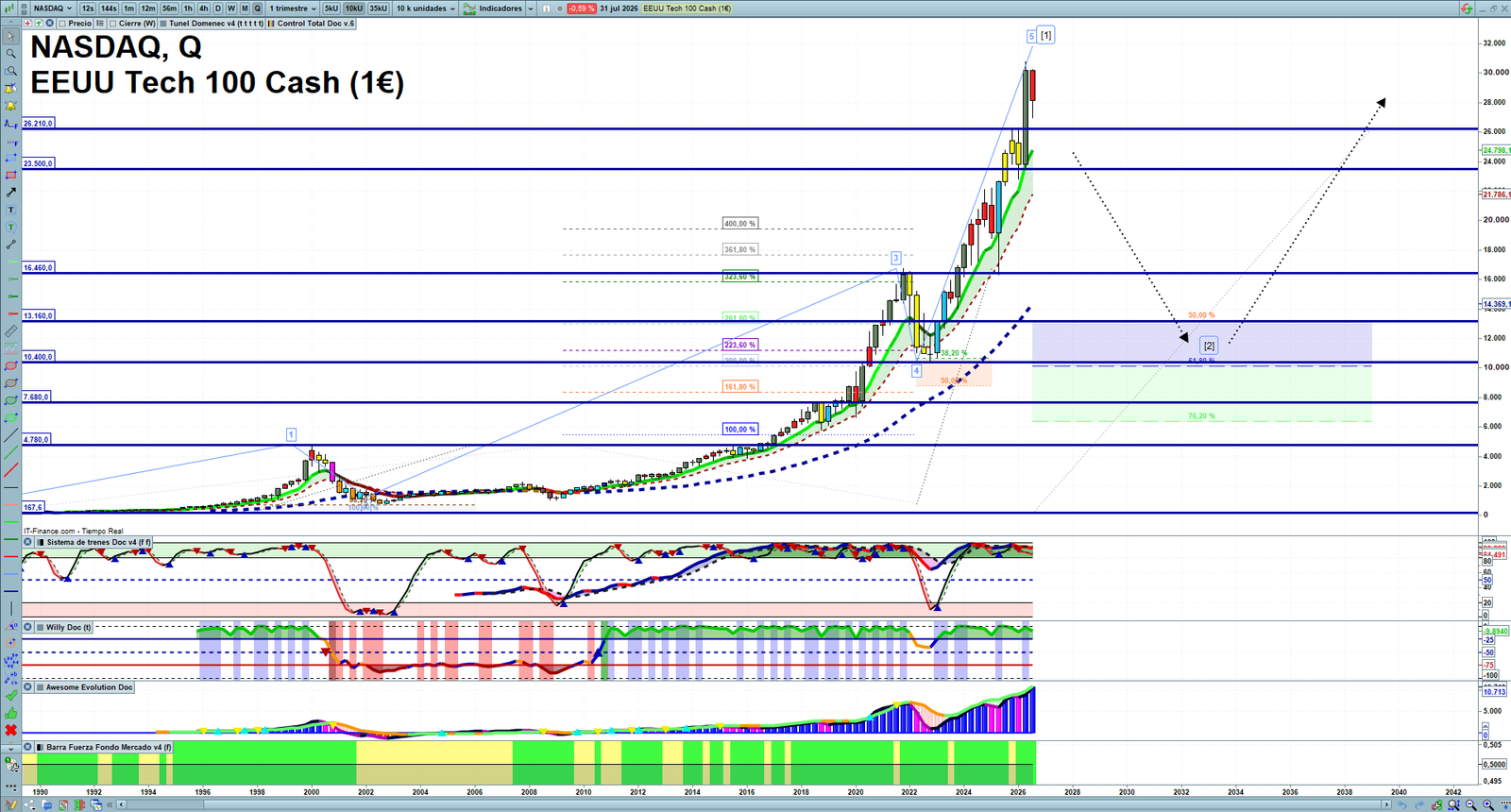Select the create-alert bell with cursor tool
Image resolution: width=1511 pixels, height=812 pixels.
10,89
